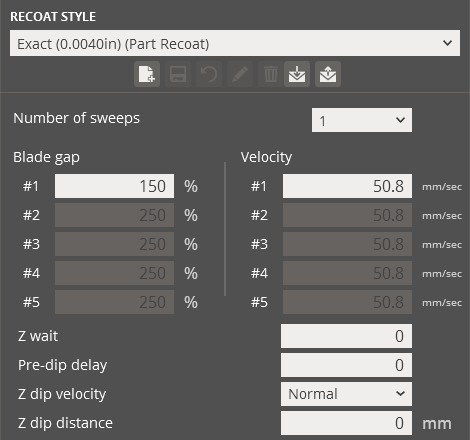Image resolution: width=470 pixels, height=440 pixels.
Task: Click the disabled Velocity #5 field
Action: point(347,302)
